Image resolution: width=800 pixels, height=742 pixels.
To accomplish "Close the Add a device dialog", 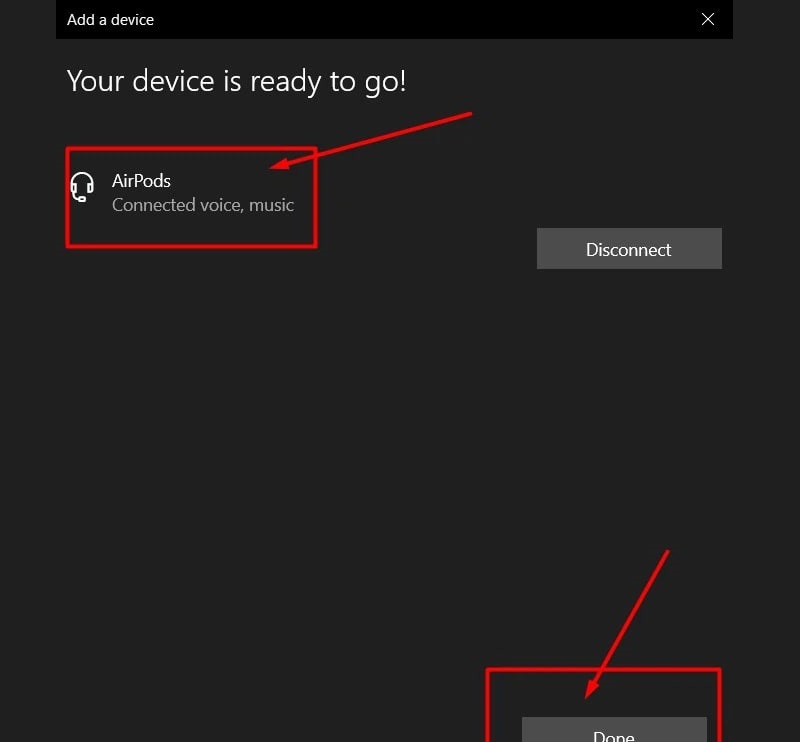I will coord(708,19).
